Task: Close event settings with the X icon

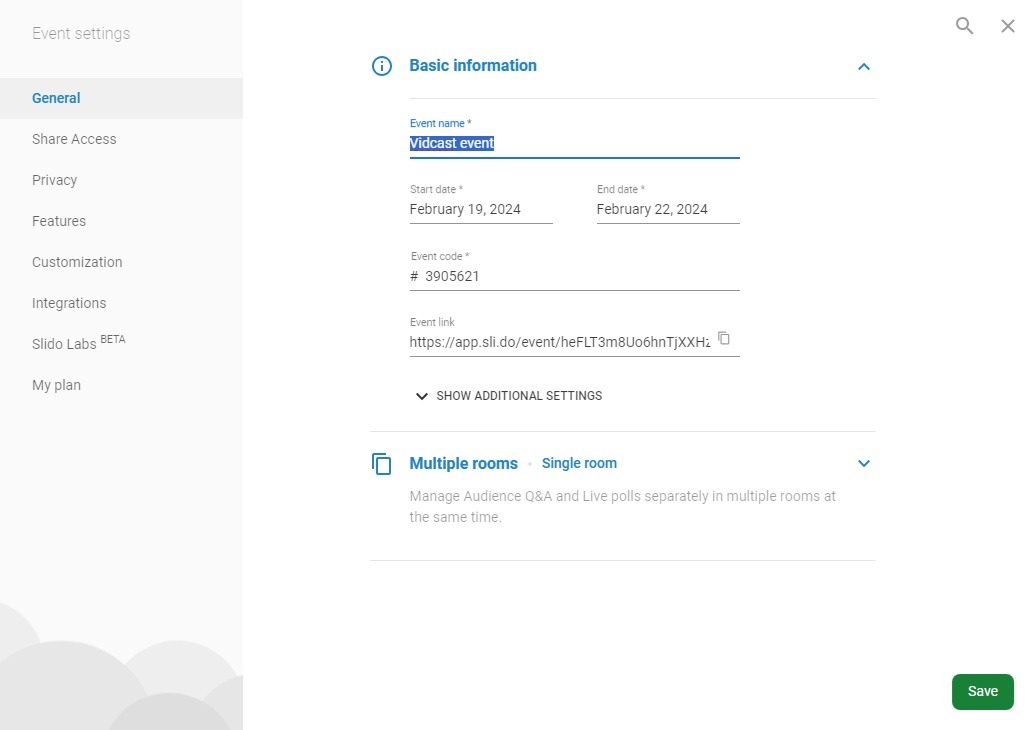Action: (1008, 26)
